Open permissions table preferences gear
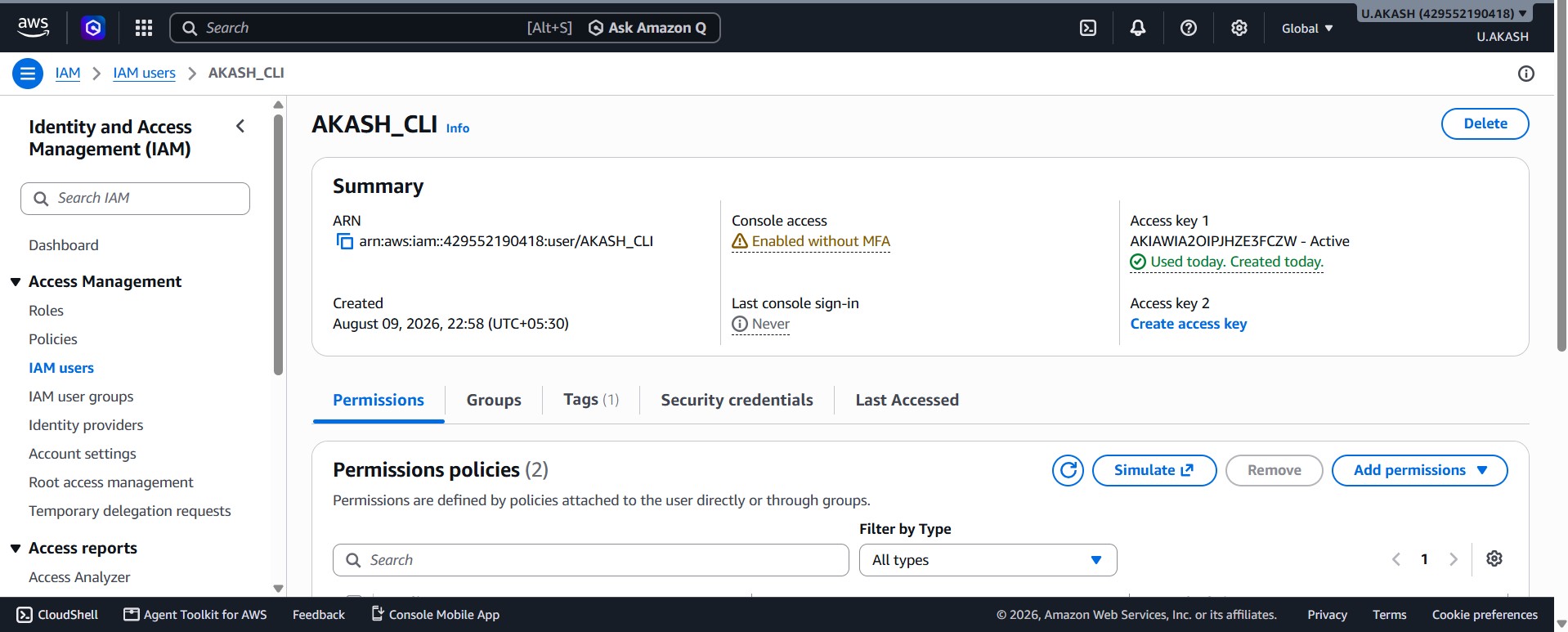The height and width of the screenshot is (632, 1568). pos(1494,558)
